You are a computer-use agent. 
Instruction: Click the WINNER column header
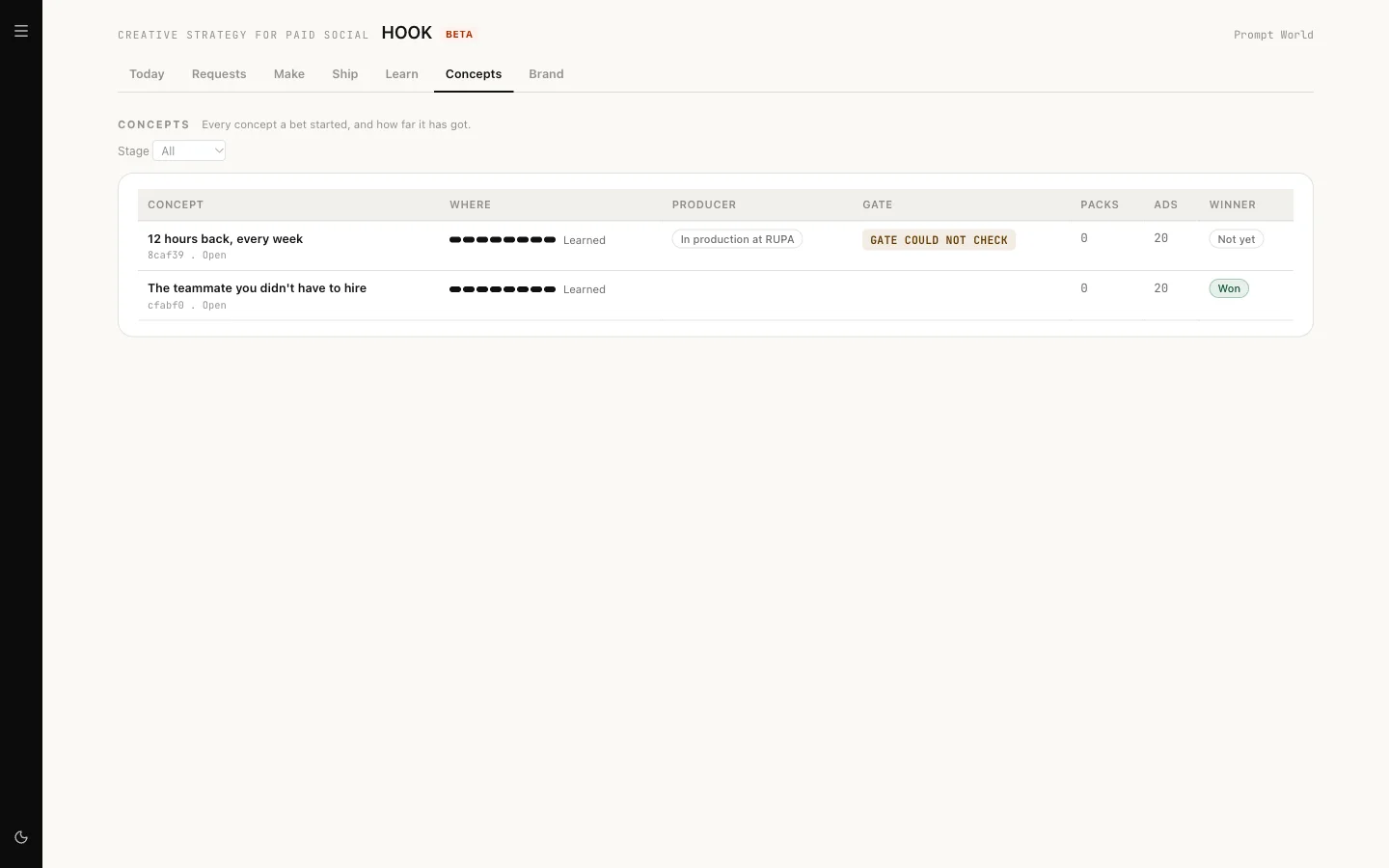click(x=1233, y=204)
